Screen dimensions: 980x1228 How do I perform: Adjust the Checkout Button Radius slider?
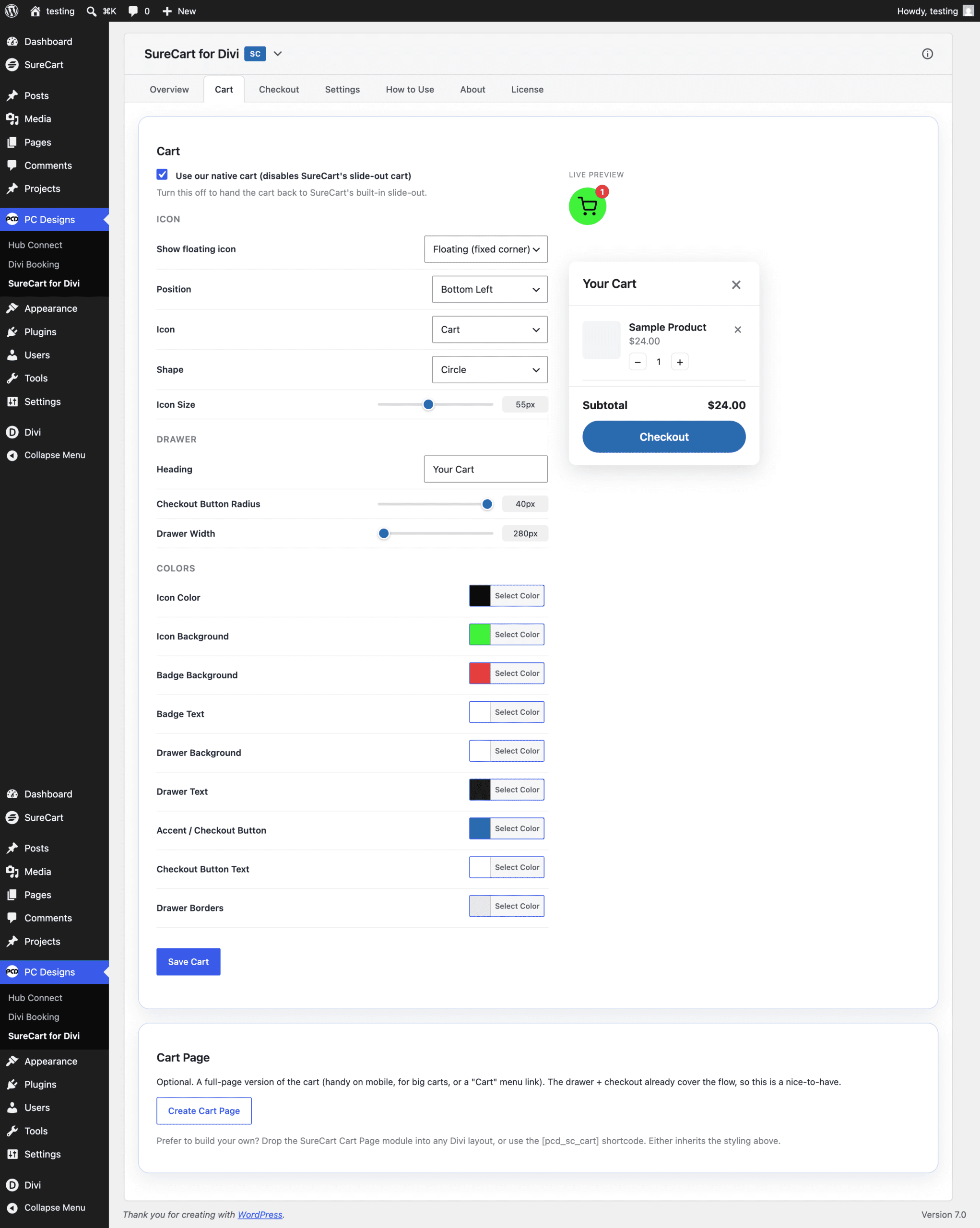pyautogui.click(x=487, y=504)
